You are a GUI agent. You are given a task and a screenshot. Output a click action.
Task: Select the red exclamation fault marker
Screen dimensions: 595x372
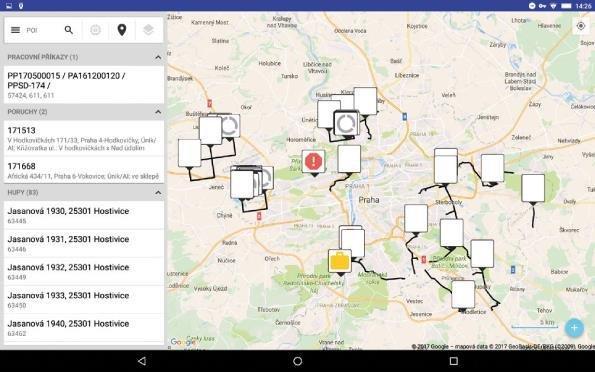tap(313, 162)
